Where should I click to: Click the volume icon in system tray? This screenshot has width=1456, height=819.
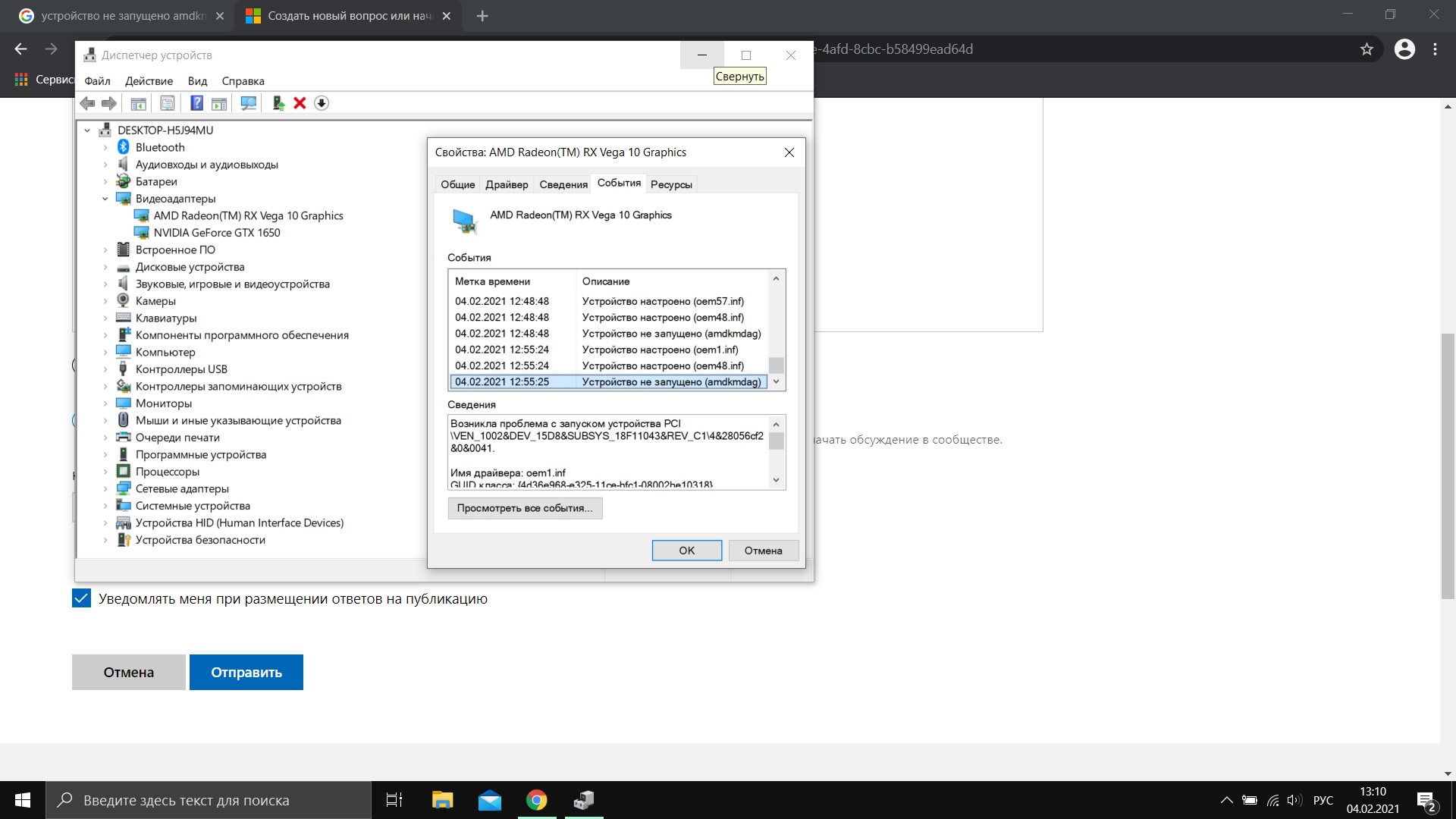click(x=1294, y=800)
